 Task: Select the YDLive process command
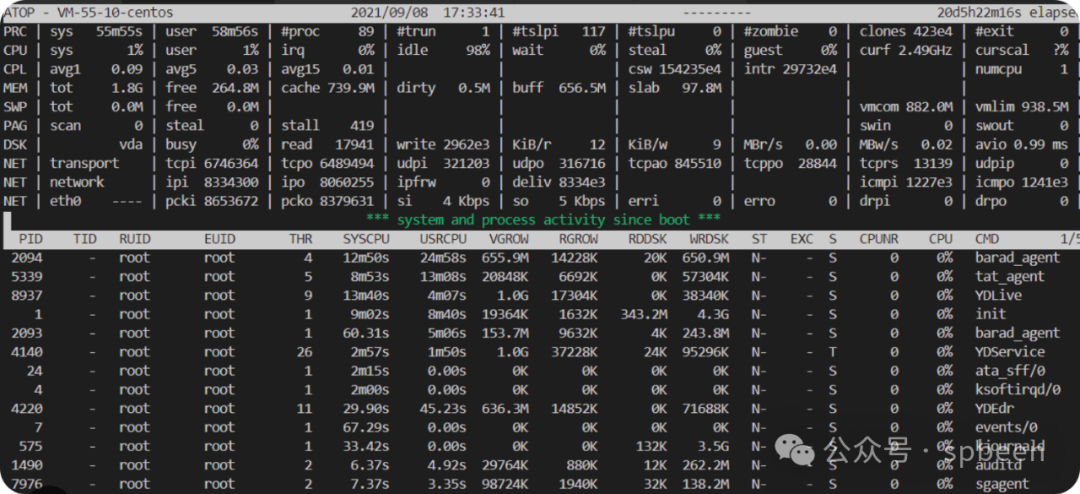click(998, 295)
